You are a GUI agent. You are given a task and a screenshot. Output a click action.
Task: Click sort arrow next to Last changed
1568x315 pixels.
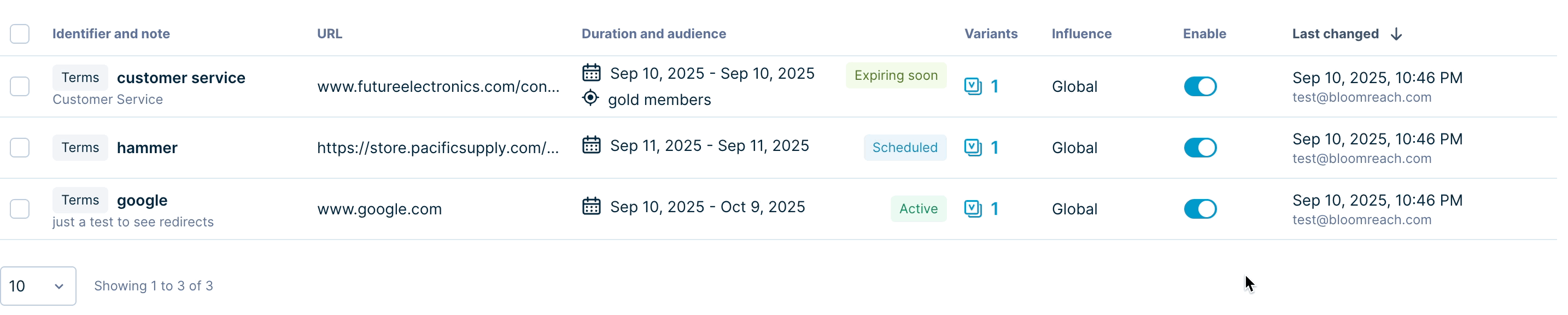click(x=1396, y=34)
